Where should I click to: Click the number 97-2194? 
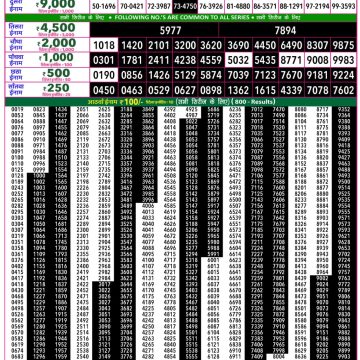[x=317, y=6]
